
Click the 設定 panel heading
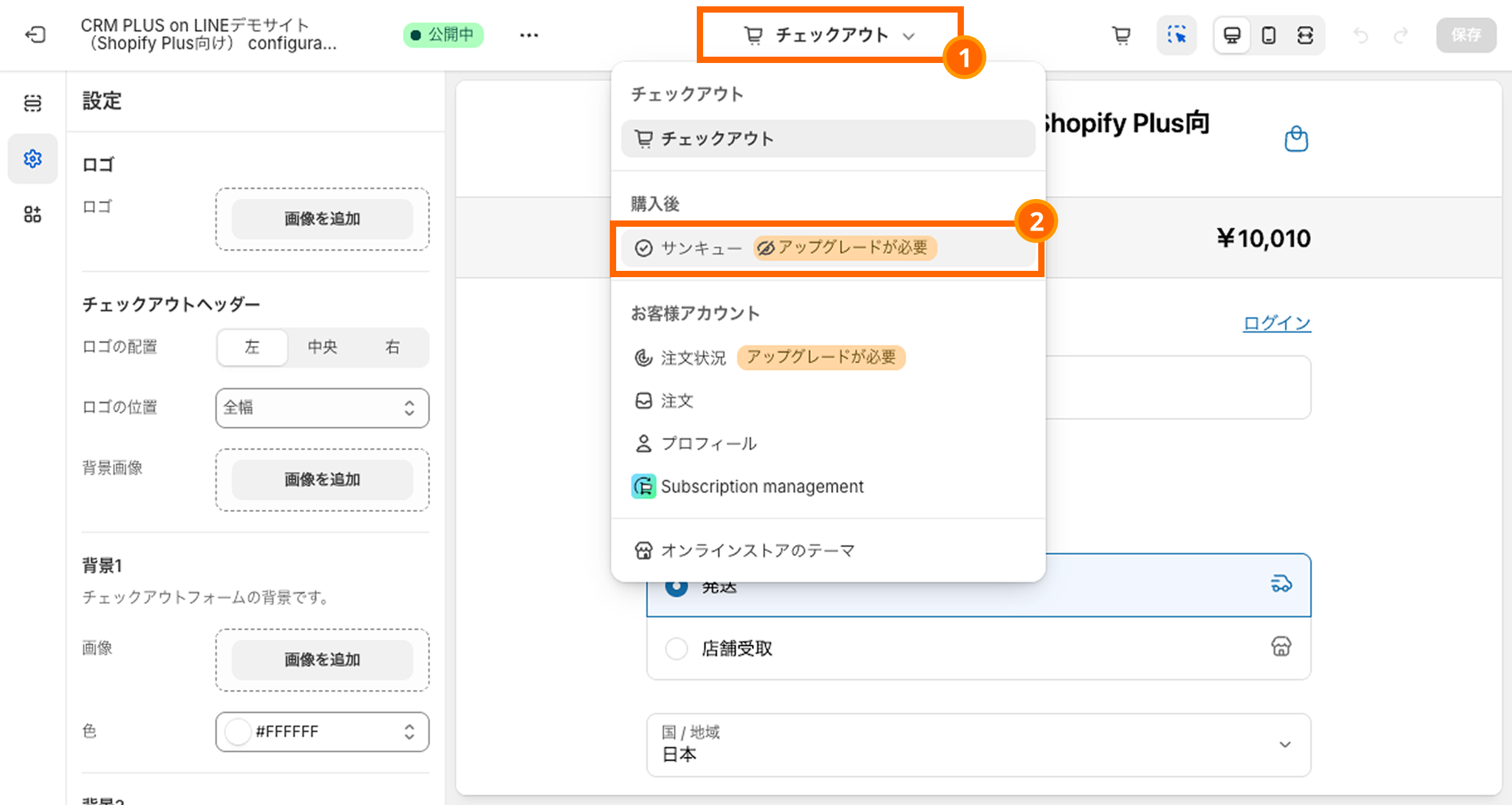coord(102,101)
